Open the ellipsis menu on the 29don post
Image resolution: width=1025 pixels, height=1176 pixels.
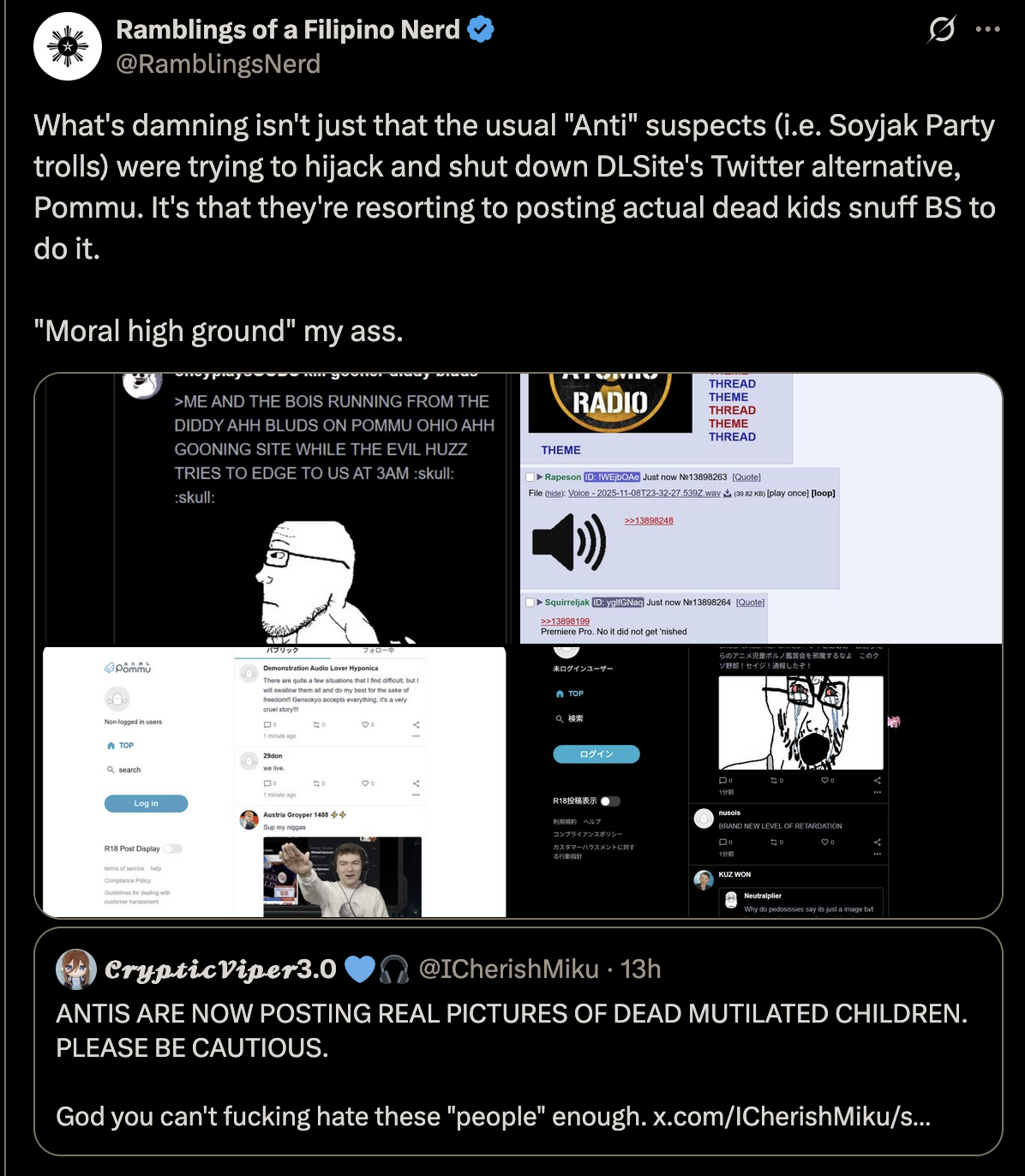(x=416, y=795)
